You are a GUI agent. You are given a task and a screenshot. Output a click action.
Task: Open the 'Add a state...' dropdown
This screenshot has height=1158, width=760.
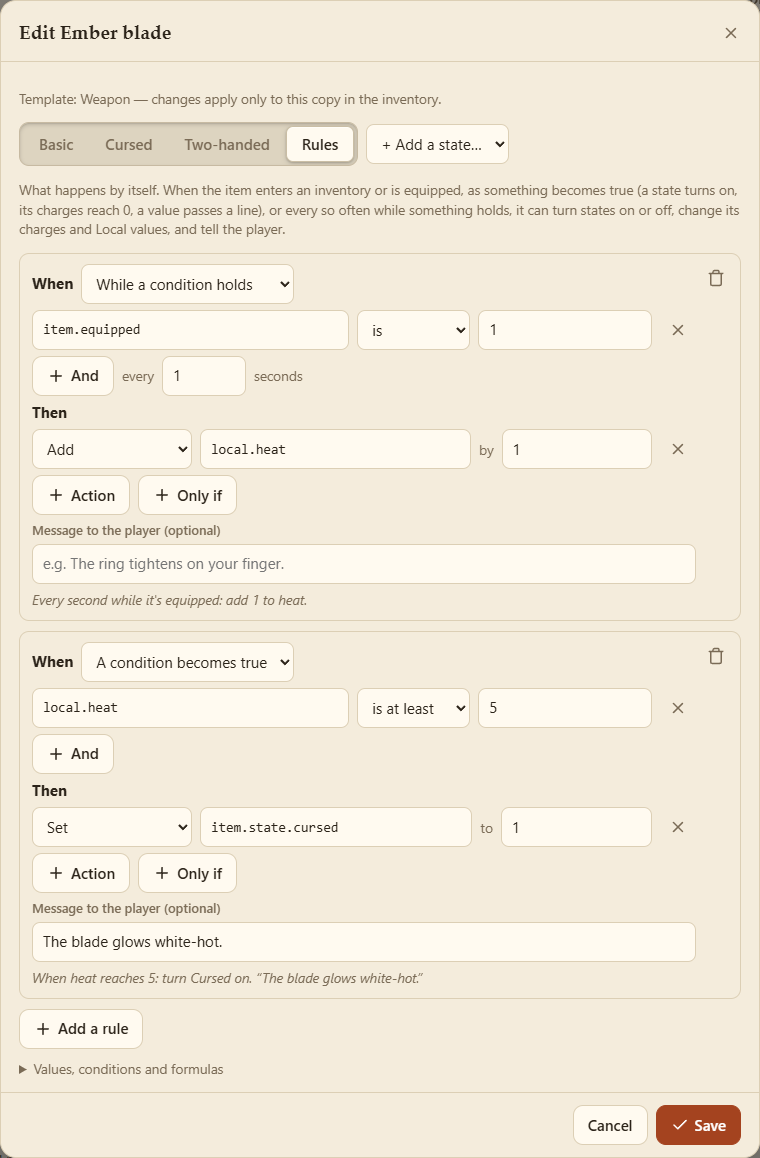pos(437,145)
